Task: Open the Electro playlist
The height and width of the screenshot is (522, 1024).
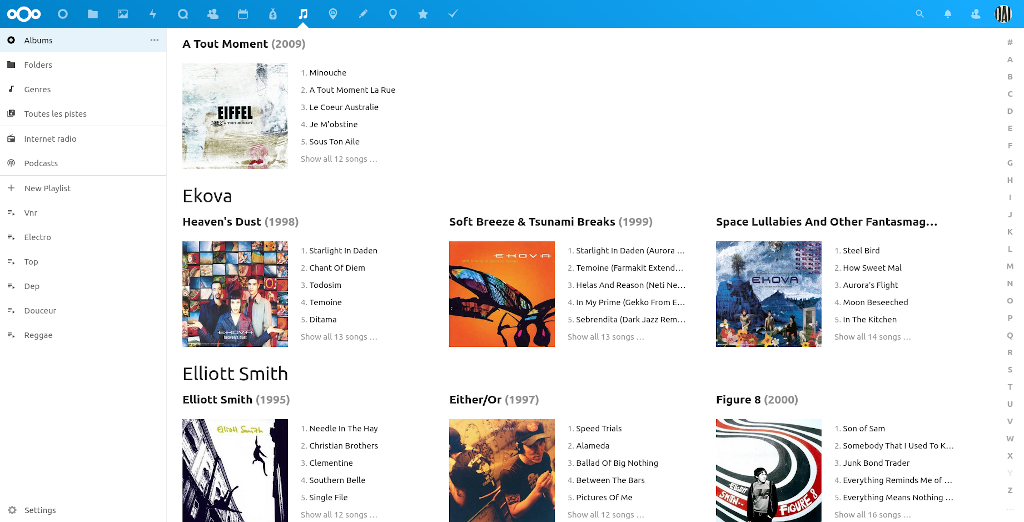Action: [x=83, y=237]
